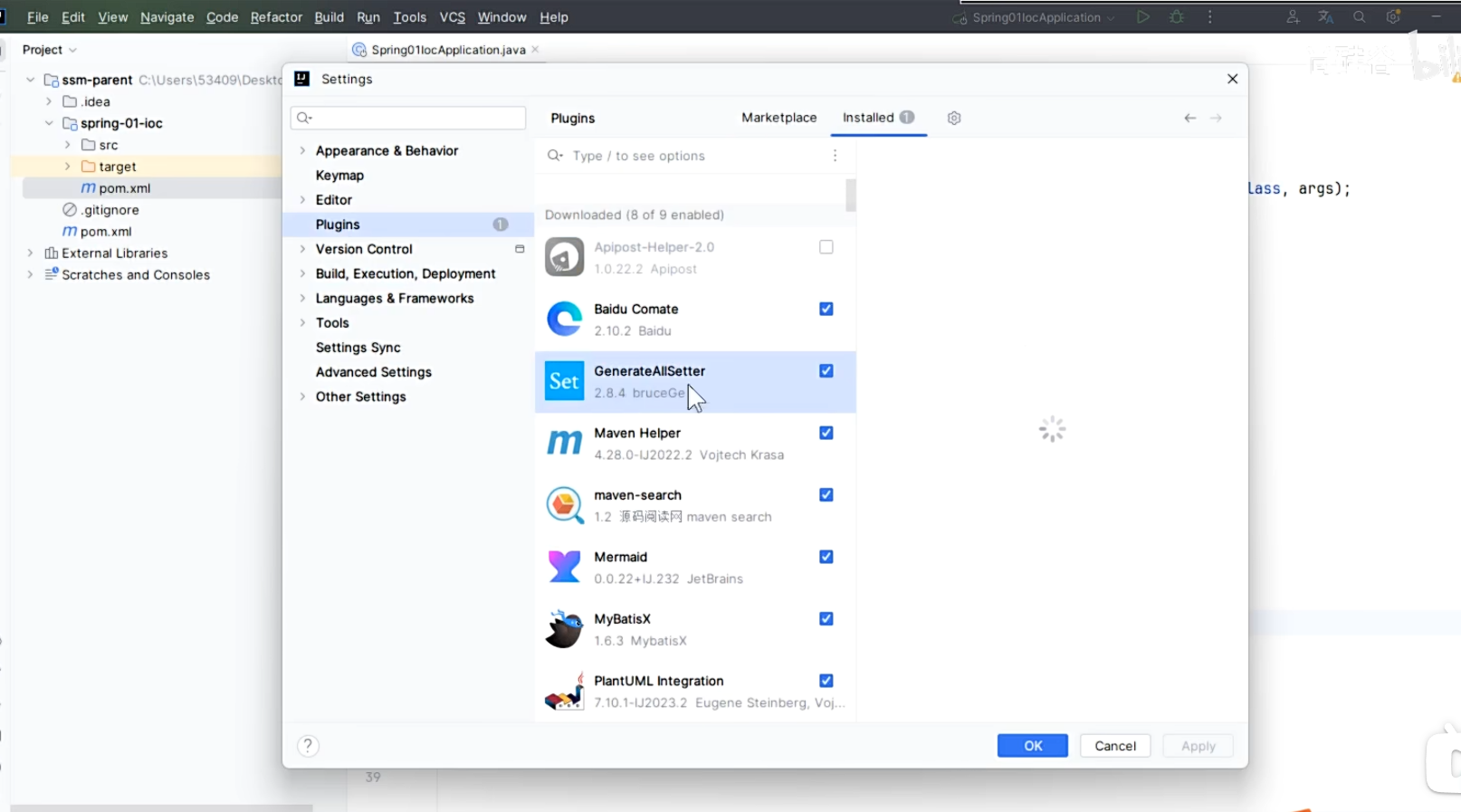Click the Run button in the main toolbar
Screen dimensions: 1461x812
pyautogui.click(x=1143, y=17)
